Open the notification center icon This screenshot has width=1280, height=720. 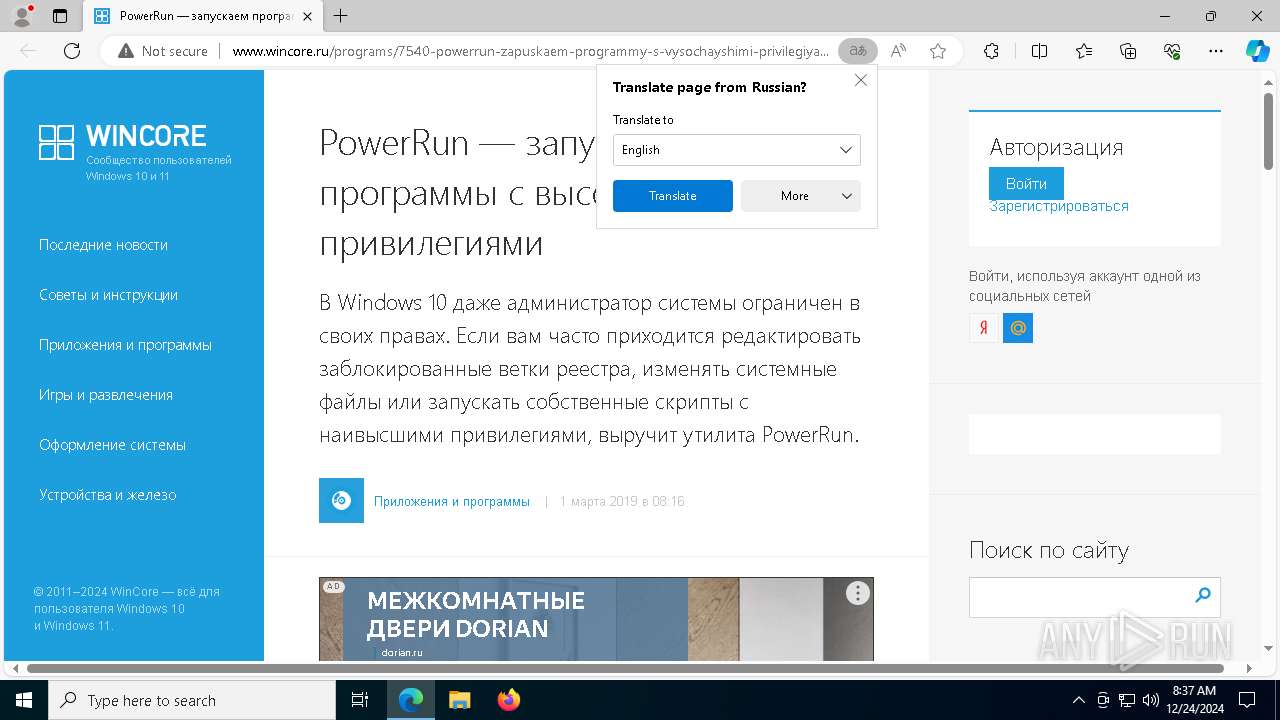pos(1247,700)
